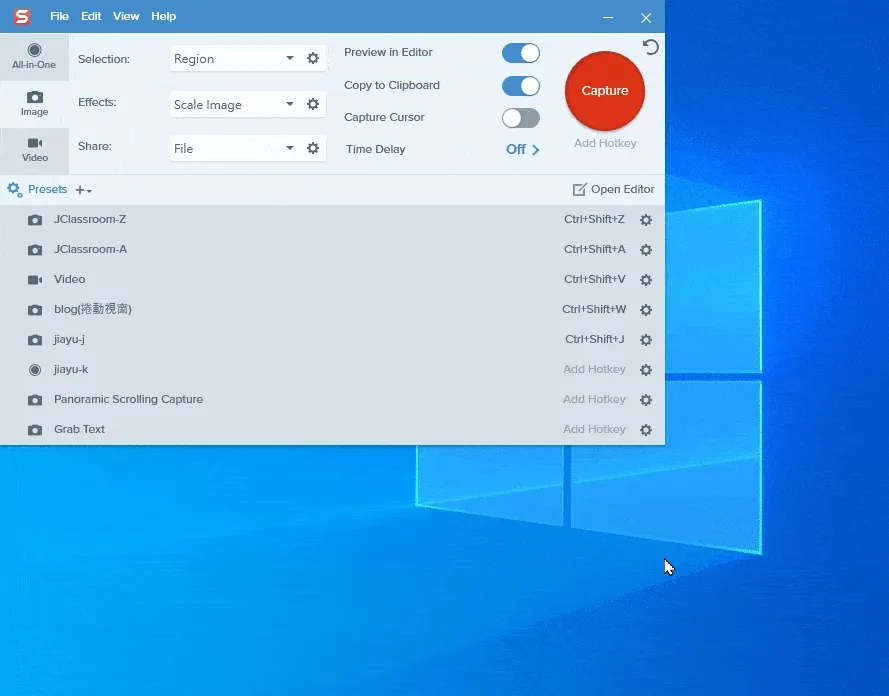Open gear settings for Panoramic Scrolling Capture
The width and height of the screenshot is (889, 696).
coord(646,400)
